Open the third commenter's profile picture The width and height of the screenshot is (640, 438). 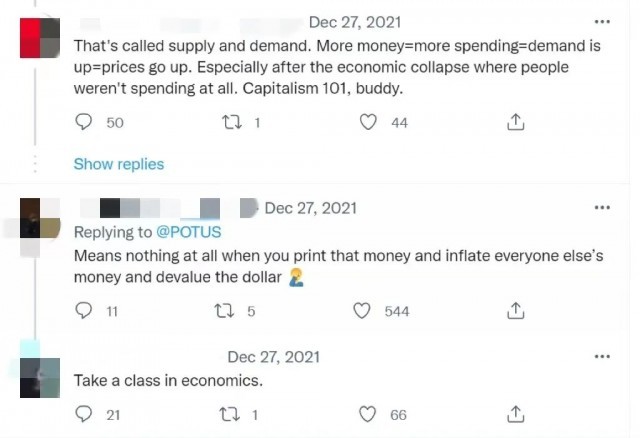[x=40, y=372]
